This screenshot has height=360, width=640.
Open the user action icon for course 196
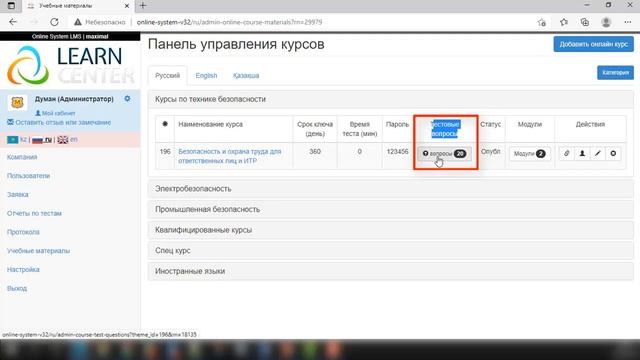tap(582, 153)
